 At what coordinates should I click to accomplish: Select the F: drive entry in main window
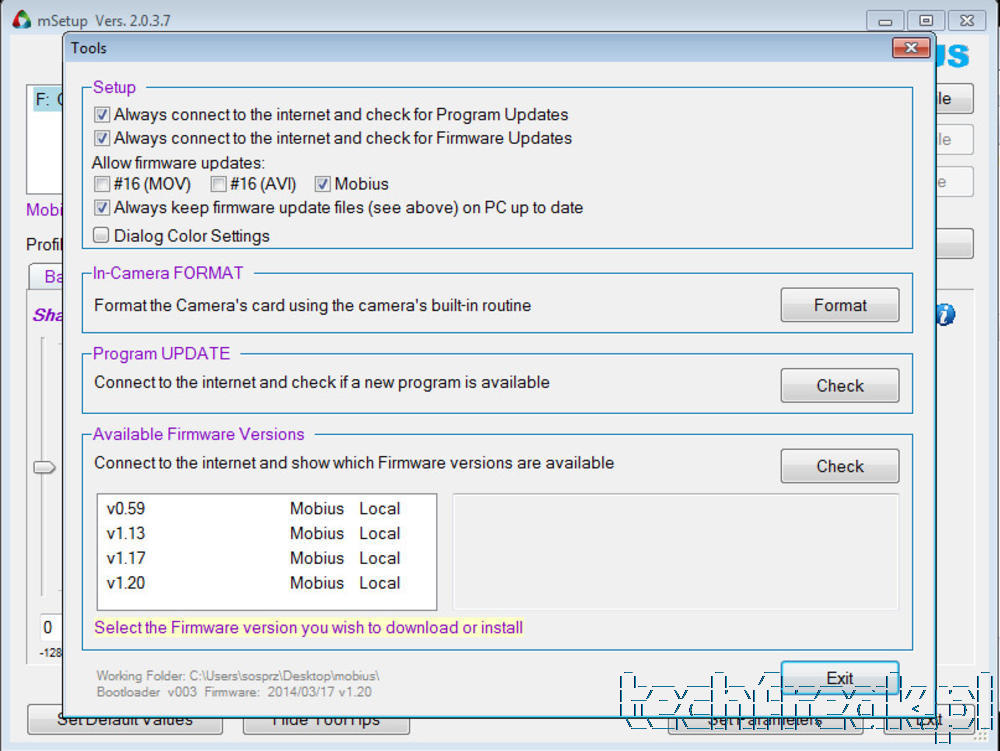[48, 99]
